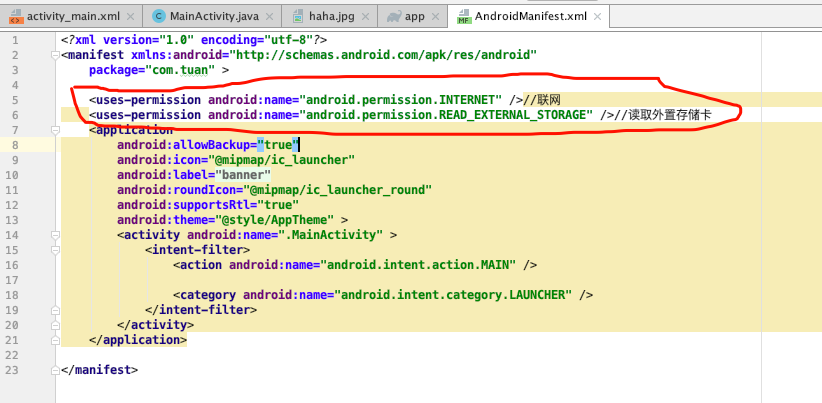Click the fold end marker at </application>

[55, 340]
